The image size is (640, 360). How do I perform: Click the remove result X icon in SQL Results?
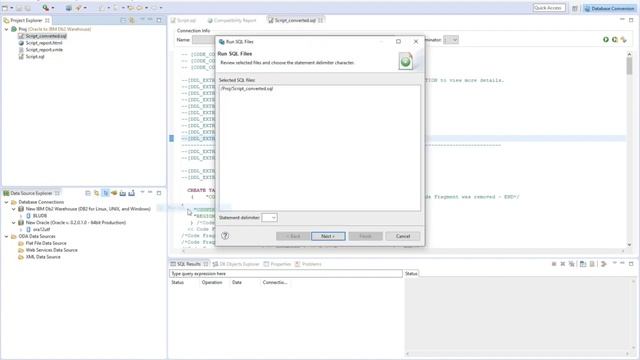point(562,264)
